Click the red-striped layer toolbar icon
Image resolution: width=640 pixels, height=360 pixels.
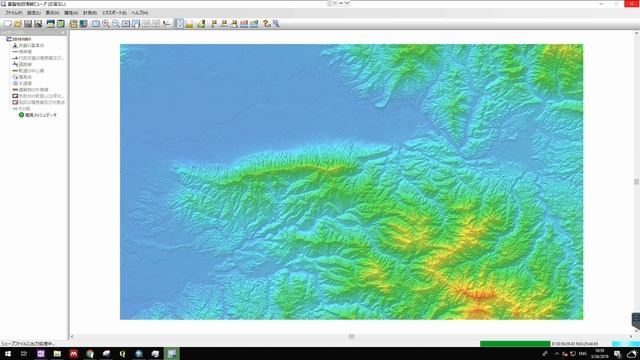[244, 24]
